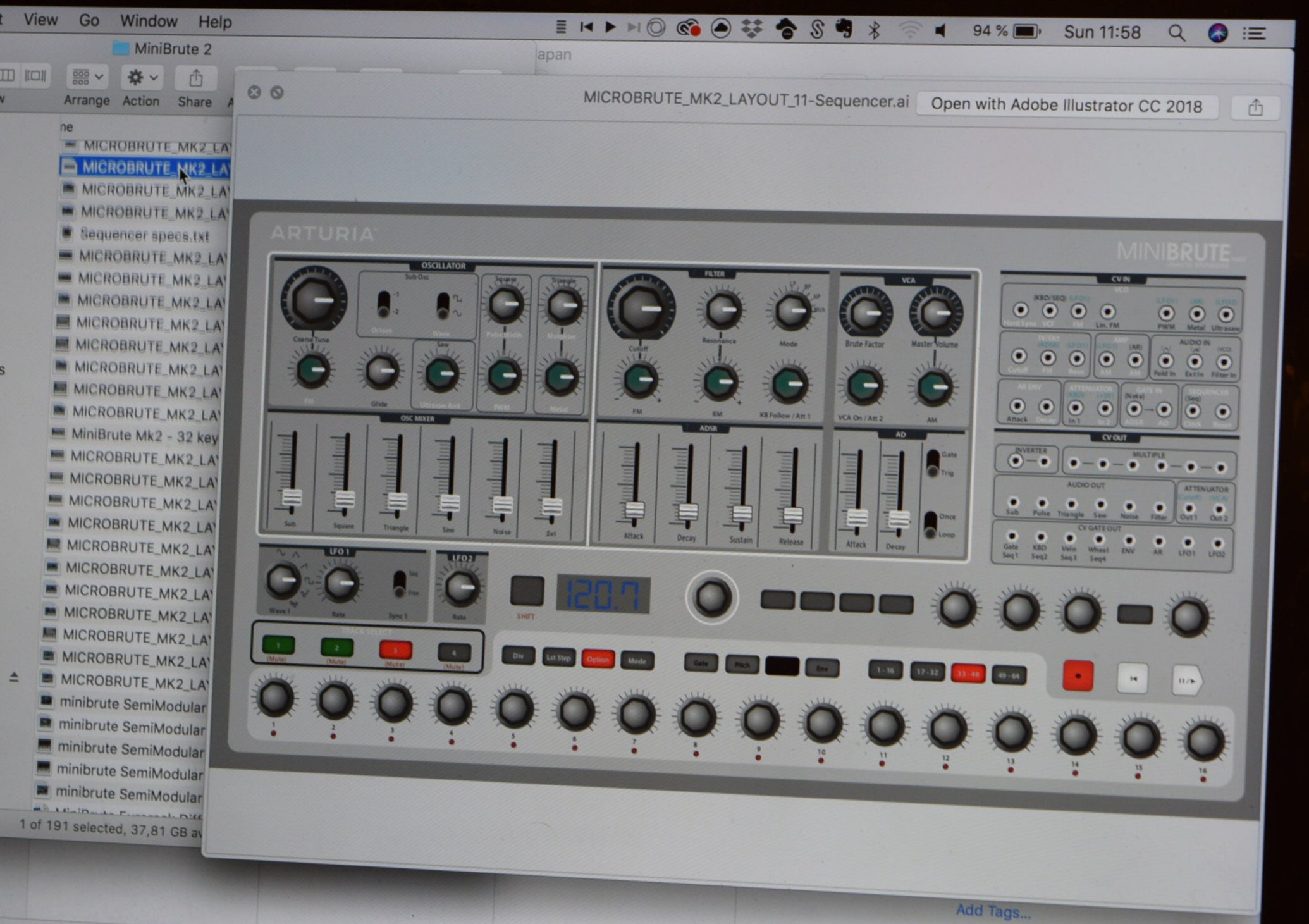Click the red Option button on sequencer
Viewport: 1309px width, 924px height.
pos(598,659)
